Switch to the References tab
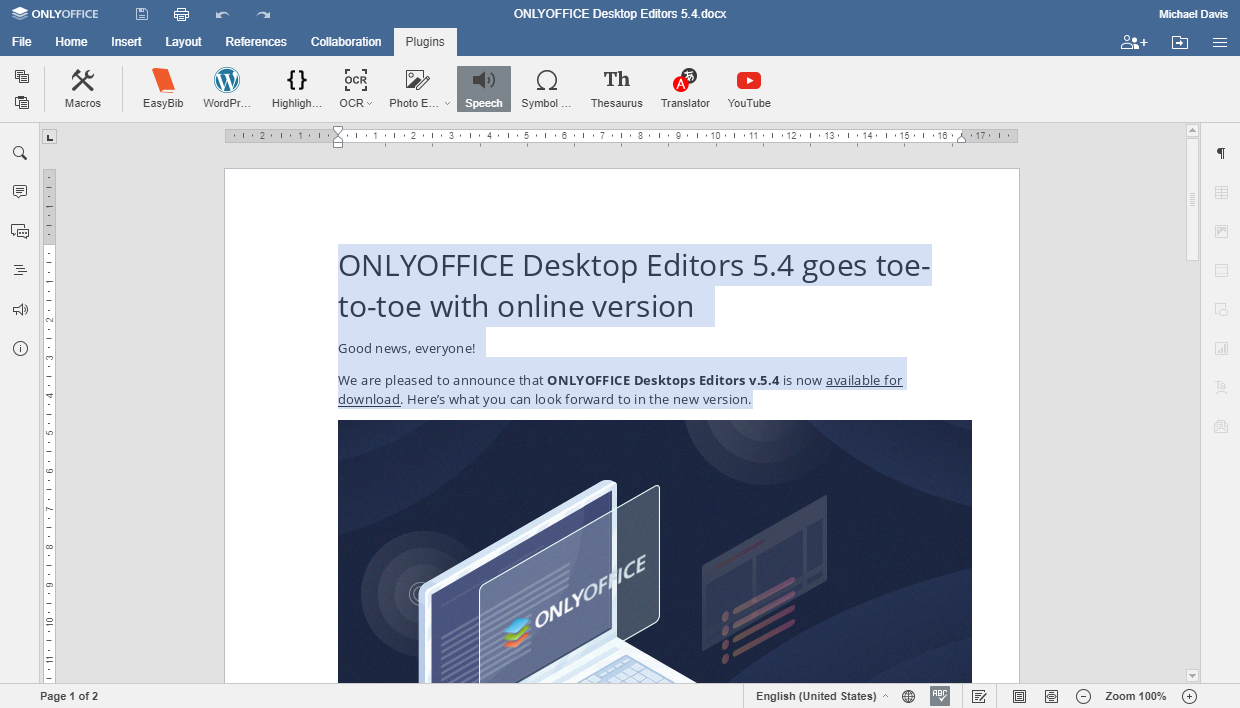 (x=256, y=42)
